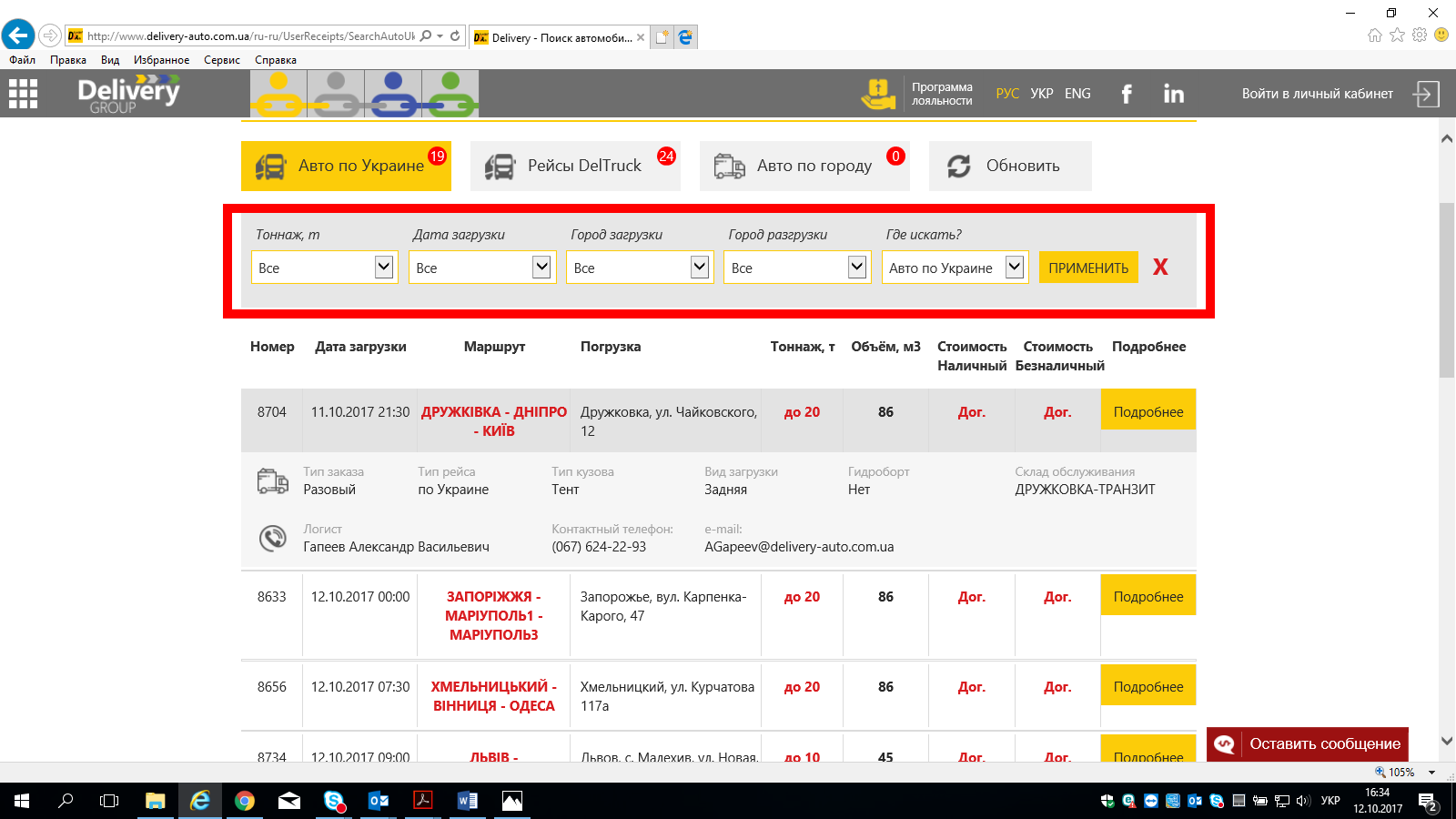Open the browser home icon
This screenshot has height=819, width=1456.
1375,35
